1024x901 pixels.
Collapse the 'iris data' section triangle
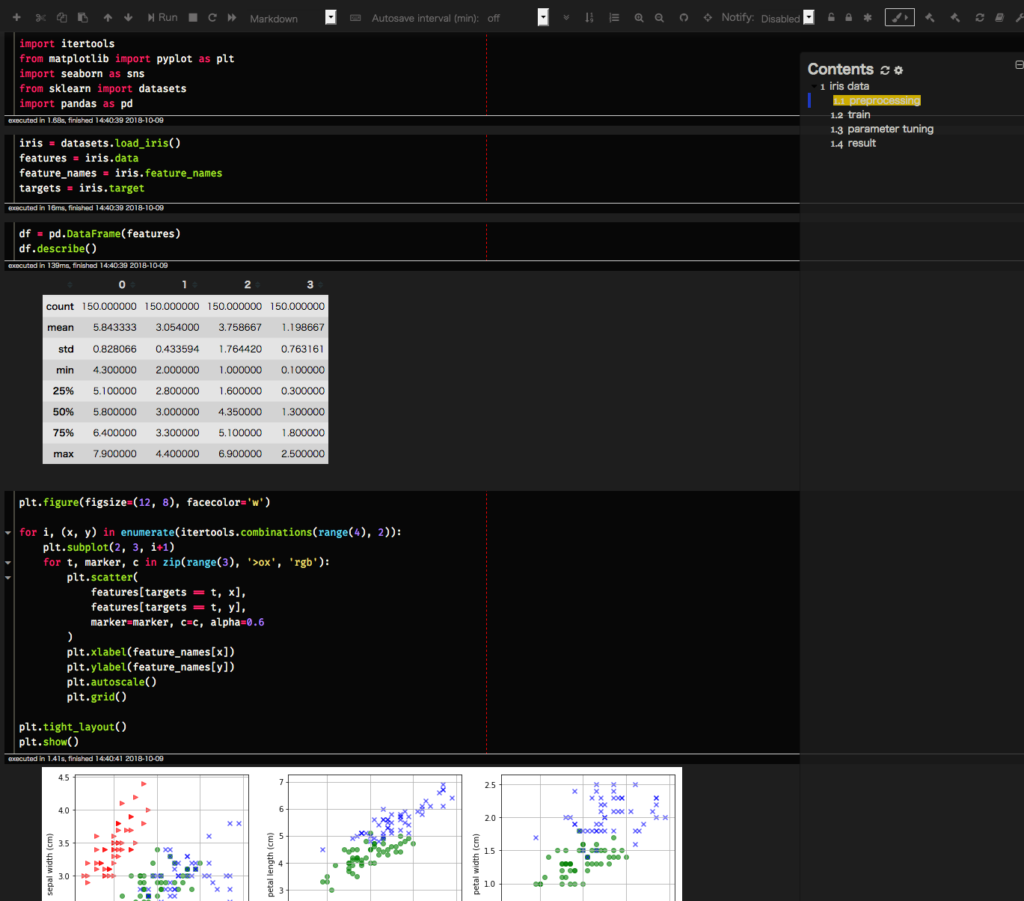(x=814, y=86)
